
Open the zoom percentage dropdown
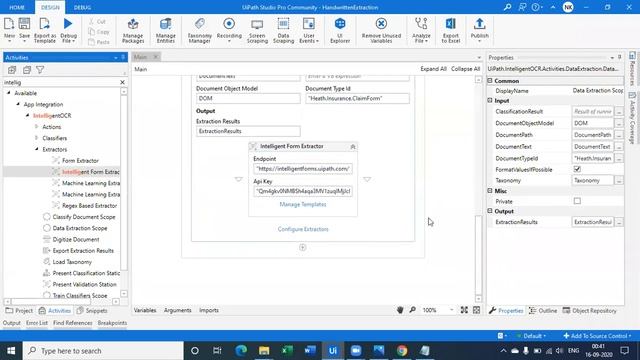click(x=451, y=310)
